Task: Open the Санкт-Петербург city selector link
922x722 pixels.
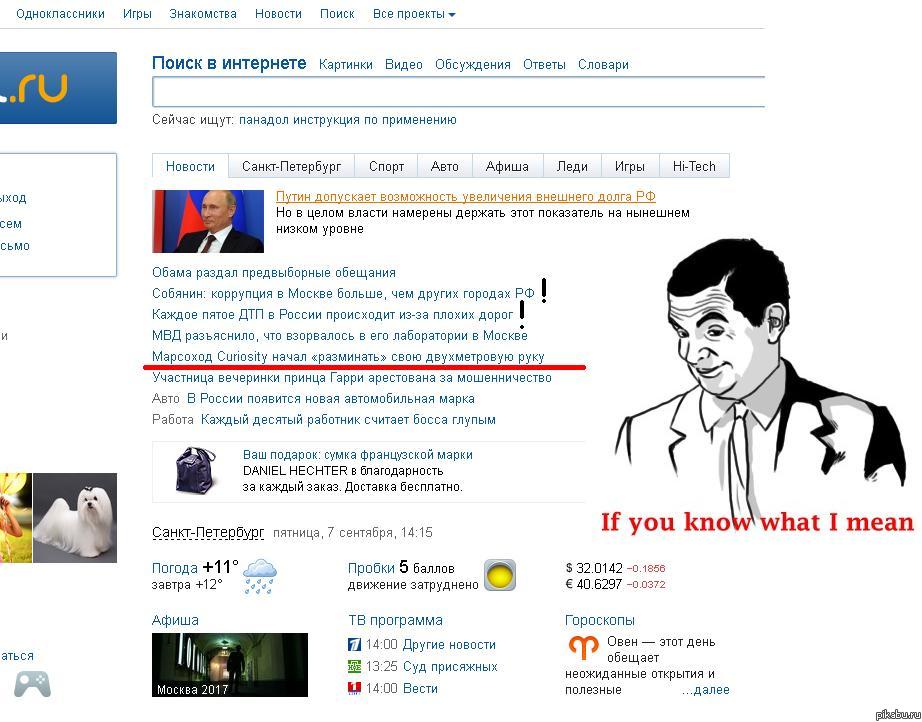Action: [208, 532]
